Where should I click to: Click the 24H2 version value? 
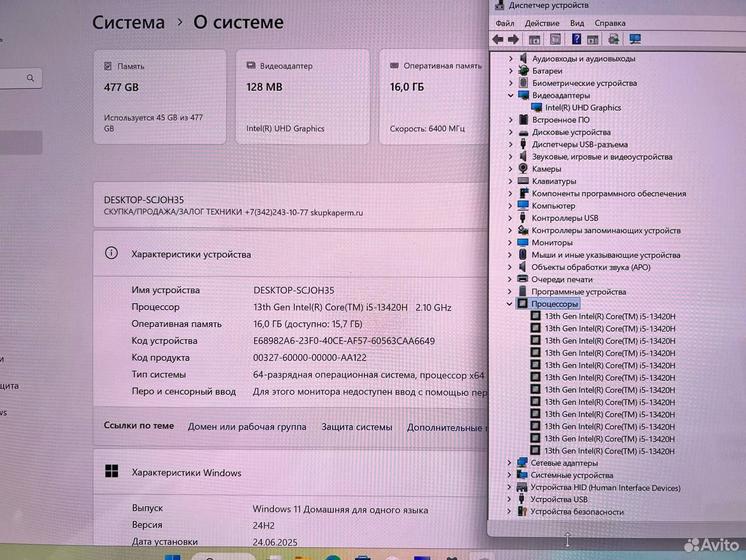point(264,525)
